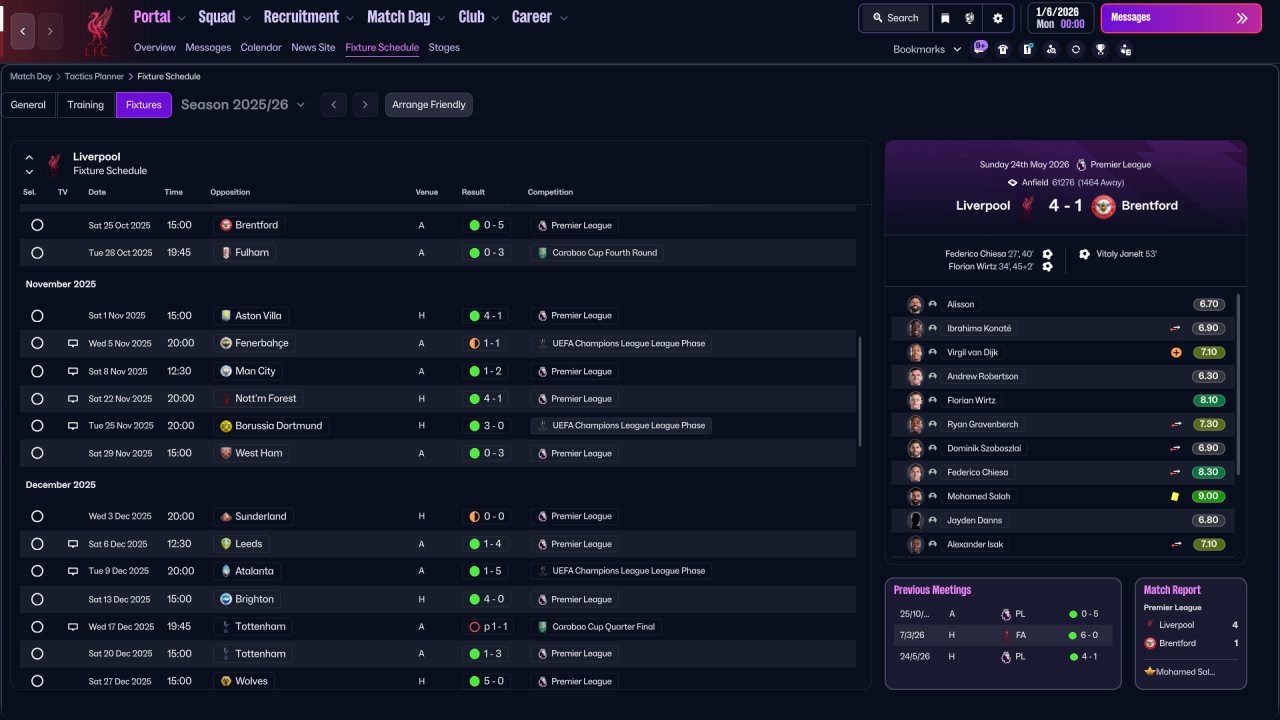Go to next season with right arrow

(365, 105)
